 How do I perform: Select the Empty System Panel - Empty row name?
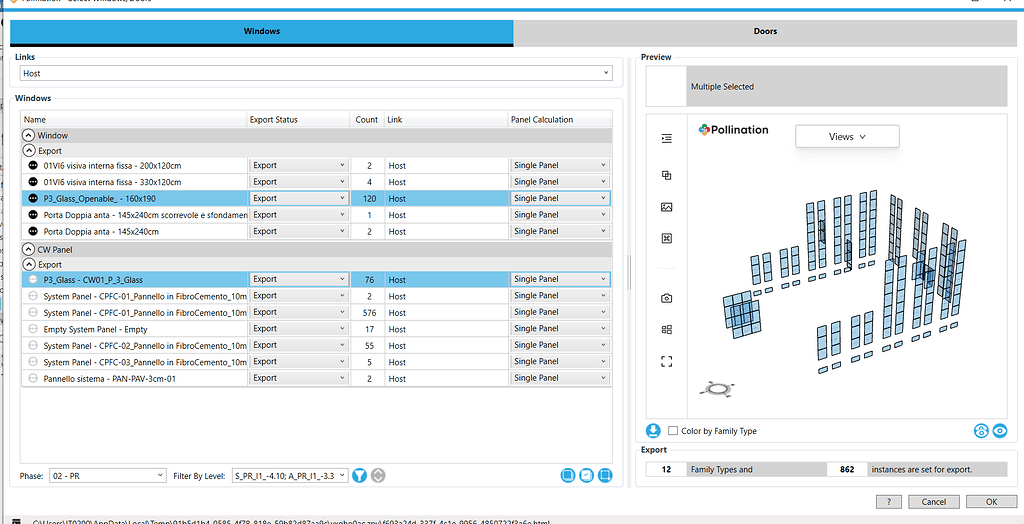coord(95,329)
